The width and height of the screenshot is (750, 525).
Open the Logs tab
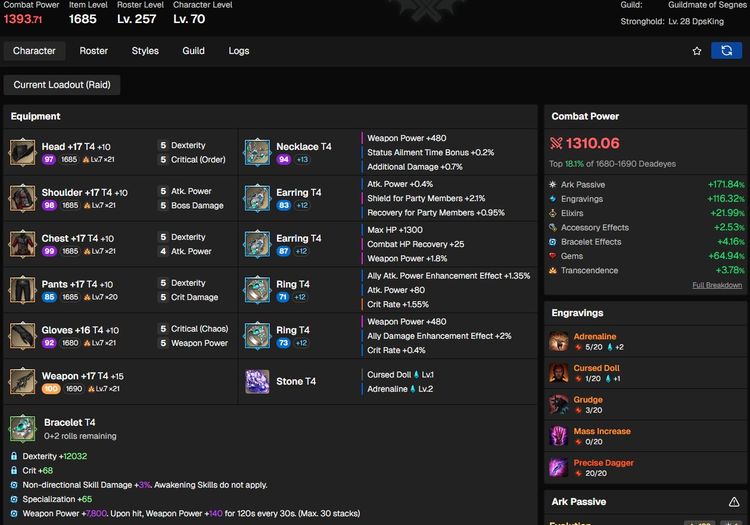coord(239,51)
